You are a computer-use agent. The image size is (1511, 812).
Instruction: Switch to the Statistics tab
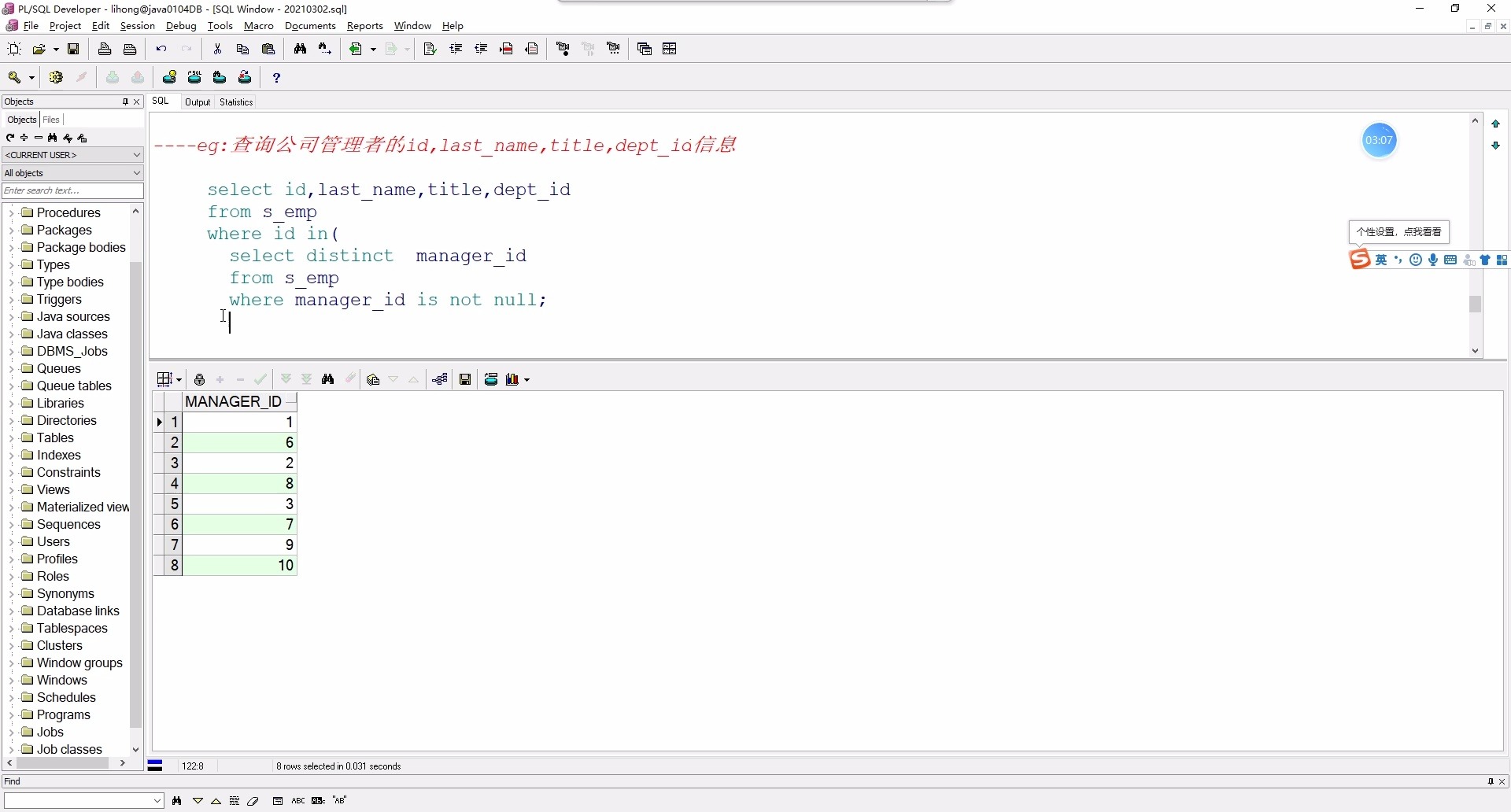tap(235, 101)
